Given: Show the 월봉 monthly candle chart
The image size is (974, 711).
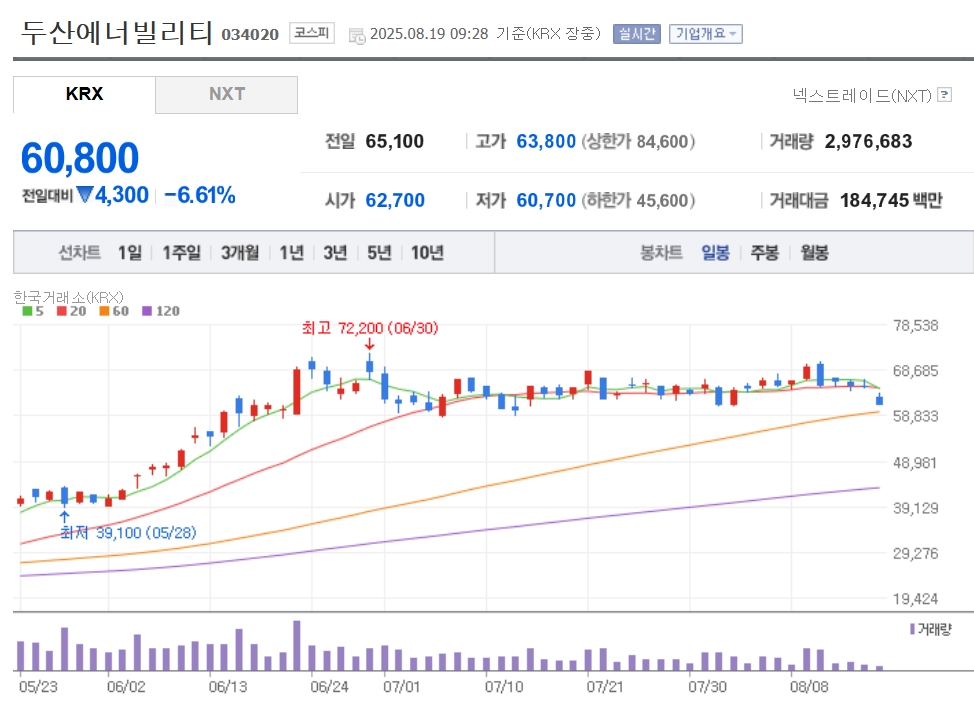Looking at the screenshot, I should 814,252.
